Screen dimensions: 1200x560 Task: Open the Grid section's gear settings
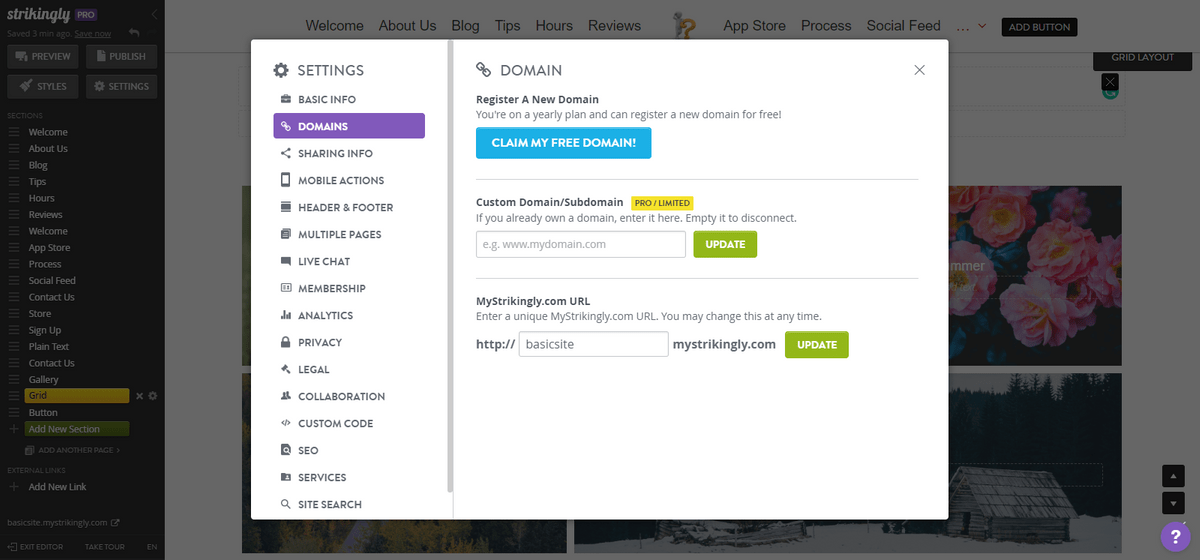153,396
